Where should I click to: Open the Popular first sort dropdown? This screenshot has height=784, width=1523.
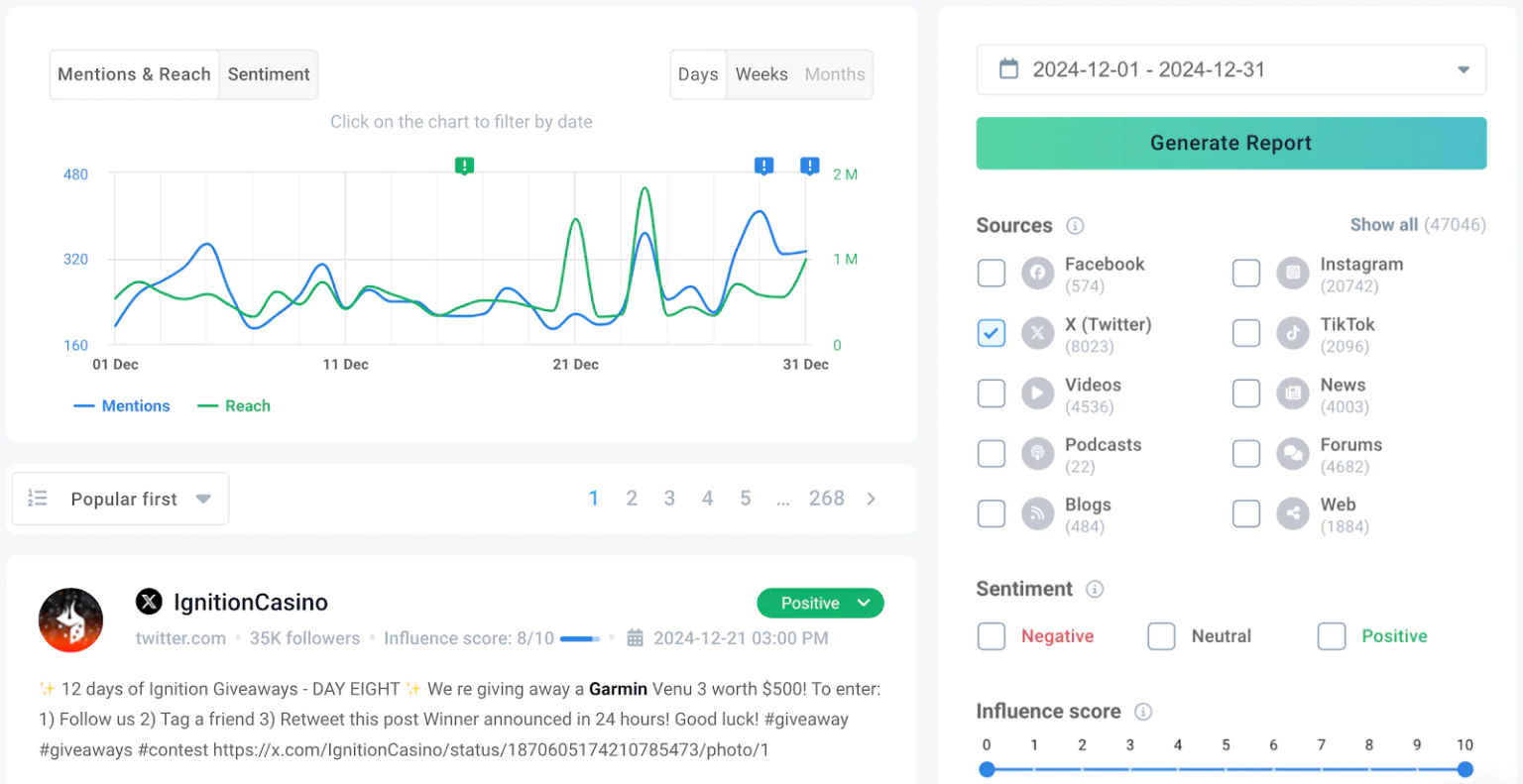[x=119, y=499]
